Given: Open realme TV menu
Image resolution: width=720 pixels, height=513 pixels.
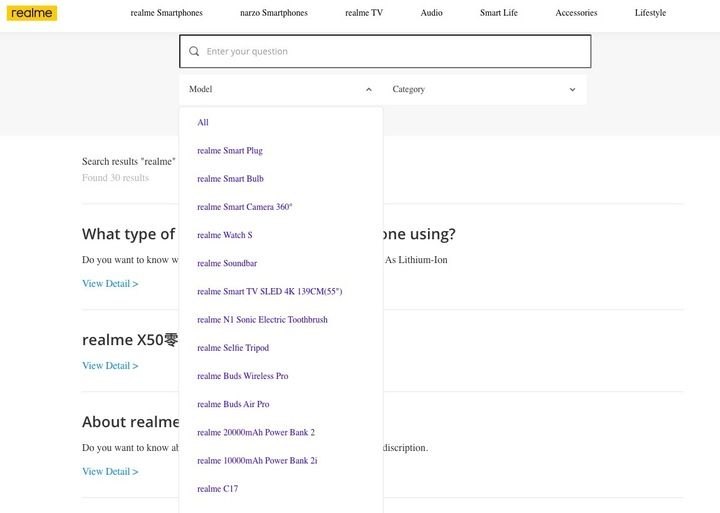Looking at the screenshot, I should tap(364, 13).
